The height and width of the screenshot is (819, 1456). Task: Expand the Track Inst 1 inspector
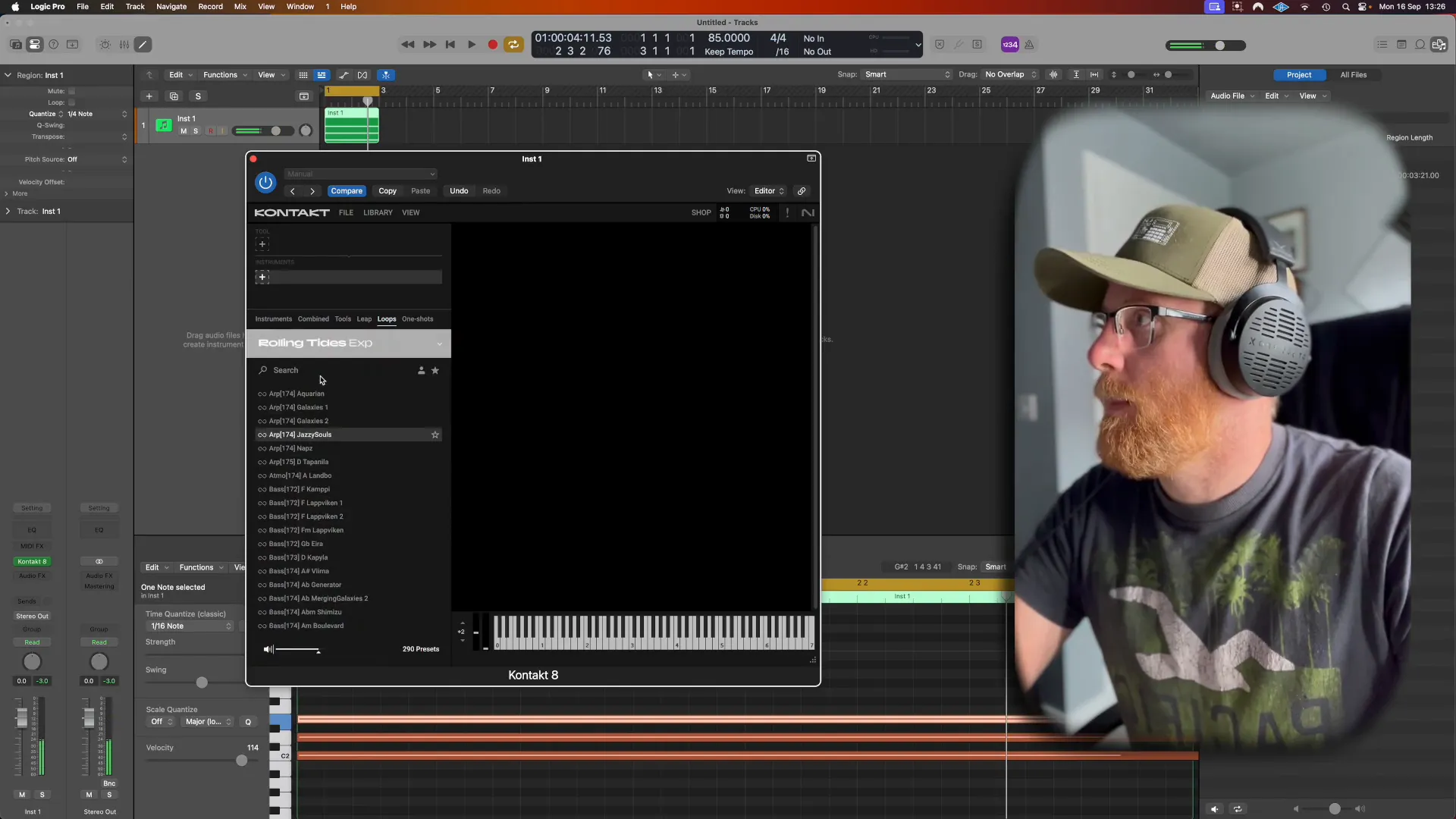point(8,212)
